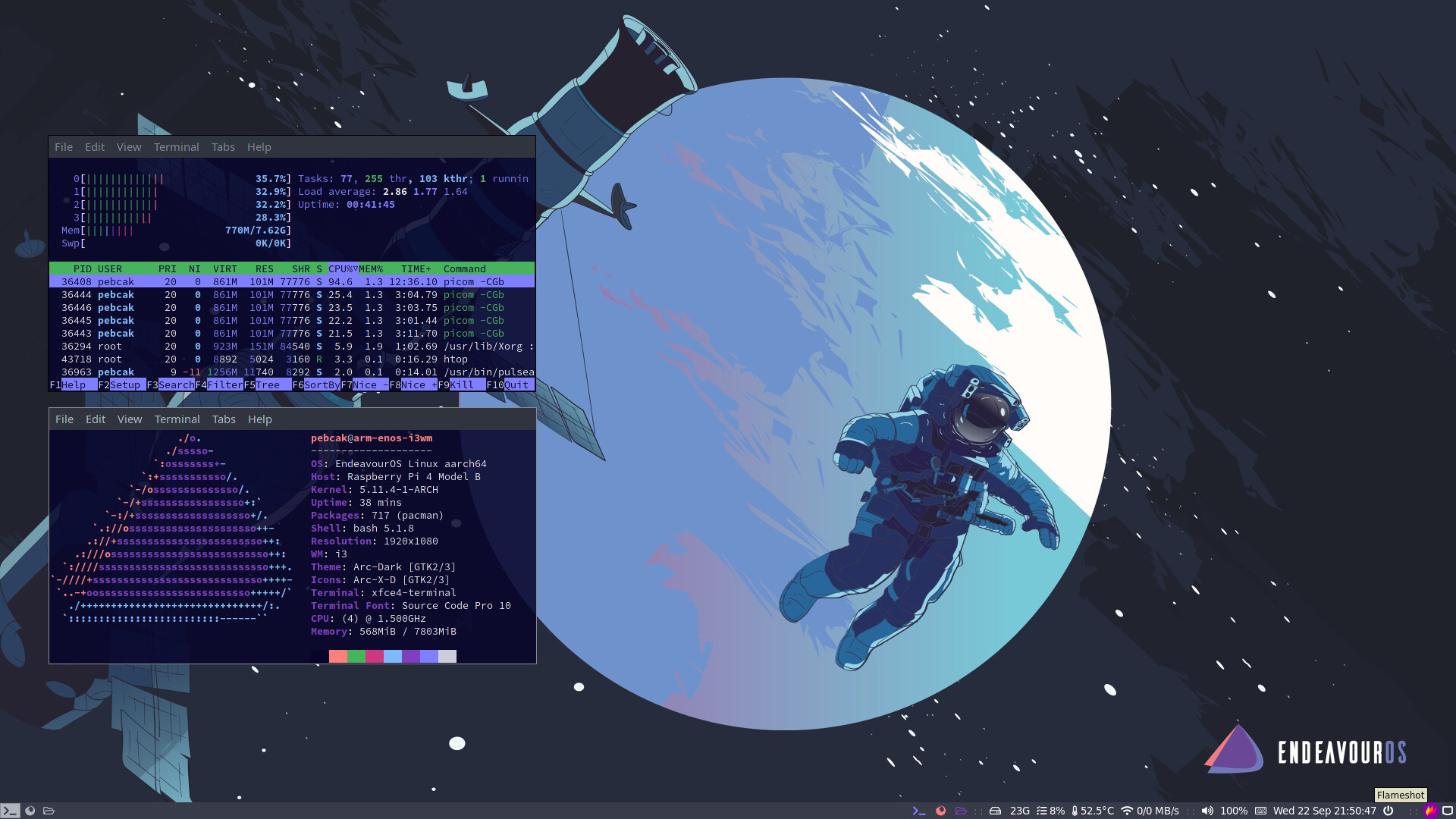Click the 0/0 MB/s network speed text
The width and height of the screenshot is (1456, 819).
click(x=1158, y=811)
